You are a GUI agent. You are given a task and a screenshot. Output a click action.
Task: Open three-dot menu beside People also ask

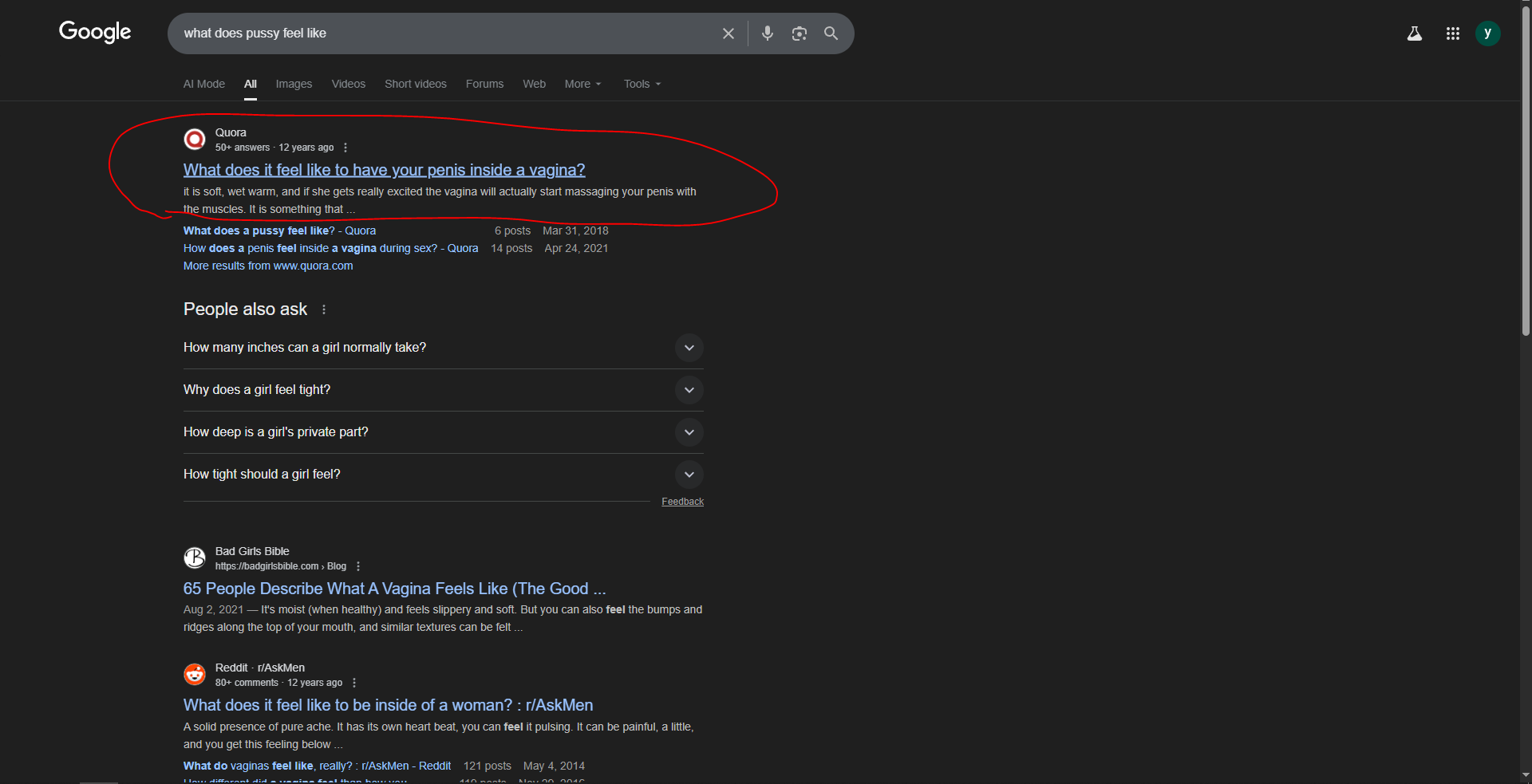pos(324,309)
